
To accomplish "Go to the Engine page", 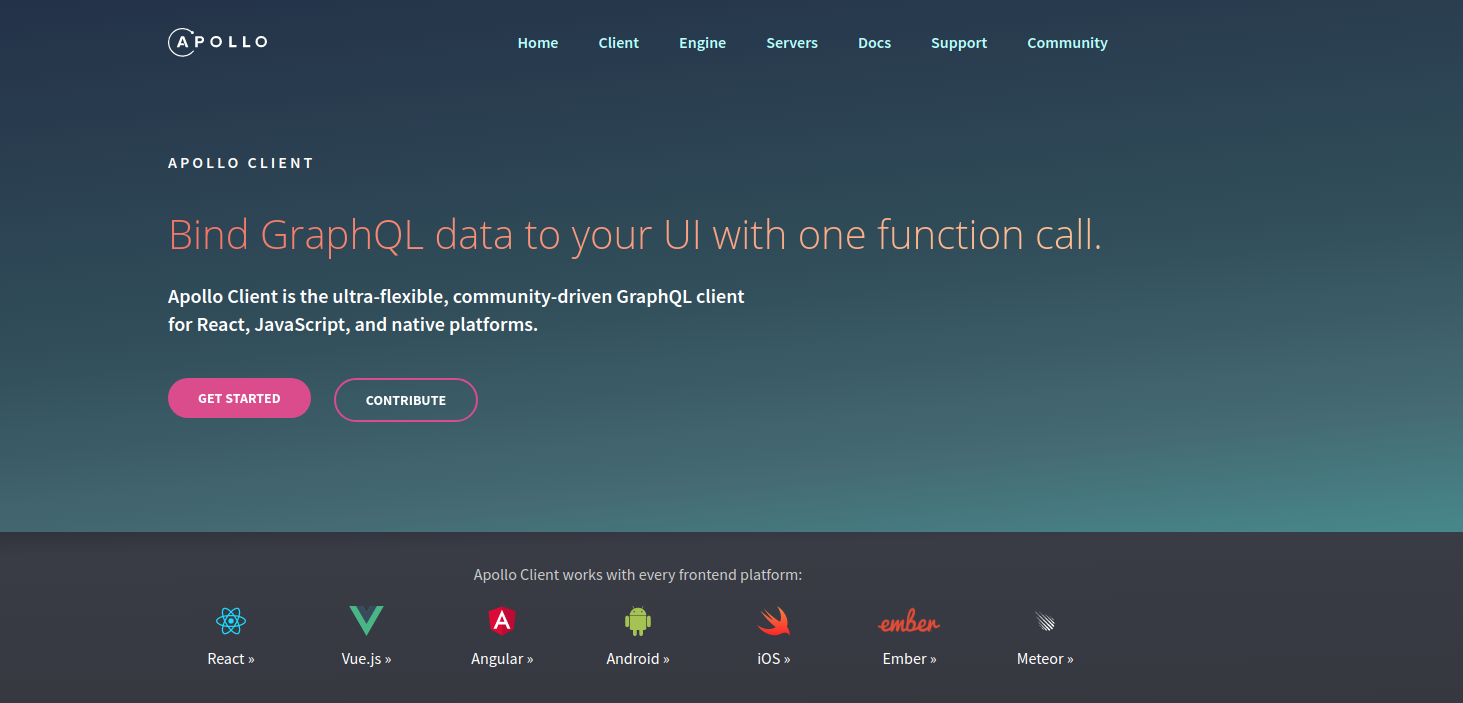I will pyautogui.click(x=703, y=43).
